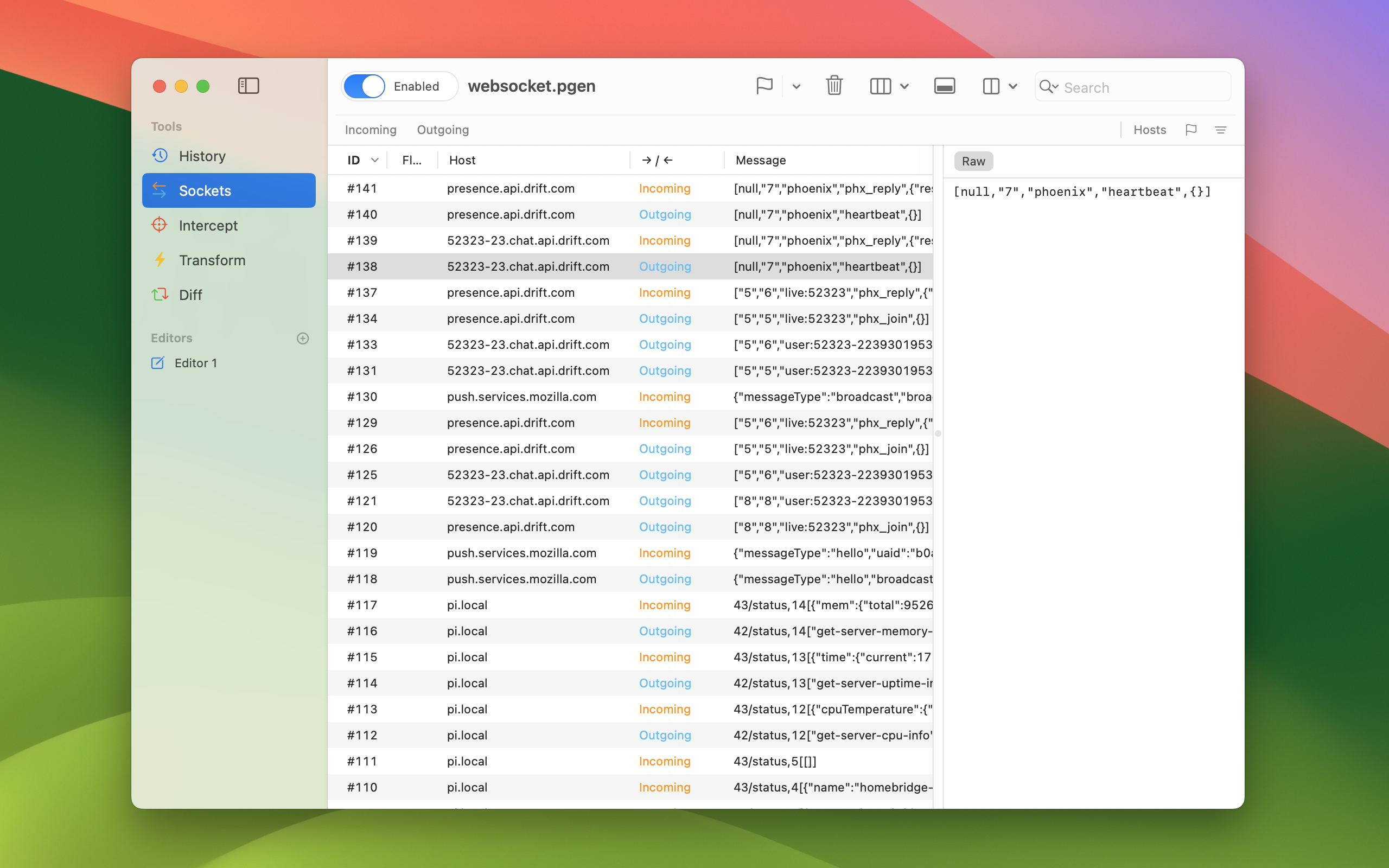Select message row #129

(x=629, y=423)
